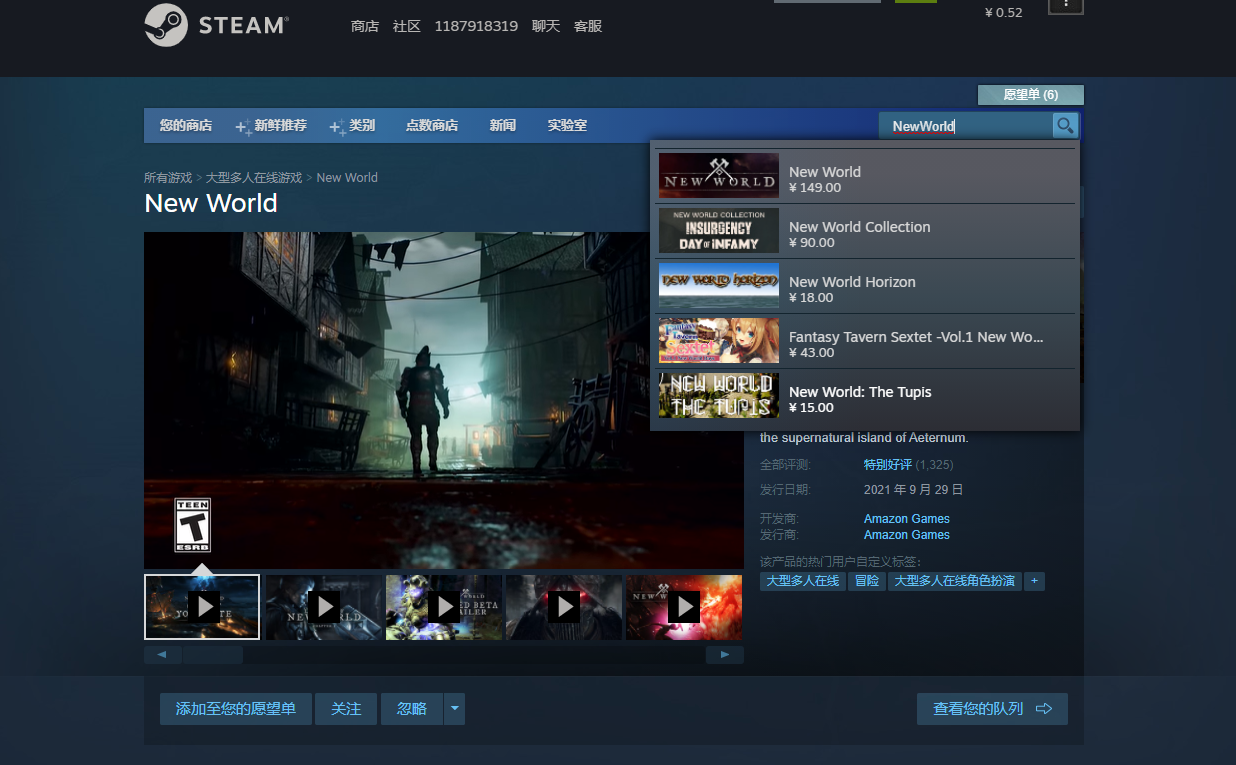Click the ESRB Teen rating badge
The image size is (1236, 765).
193,525
